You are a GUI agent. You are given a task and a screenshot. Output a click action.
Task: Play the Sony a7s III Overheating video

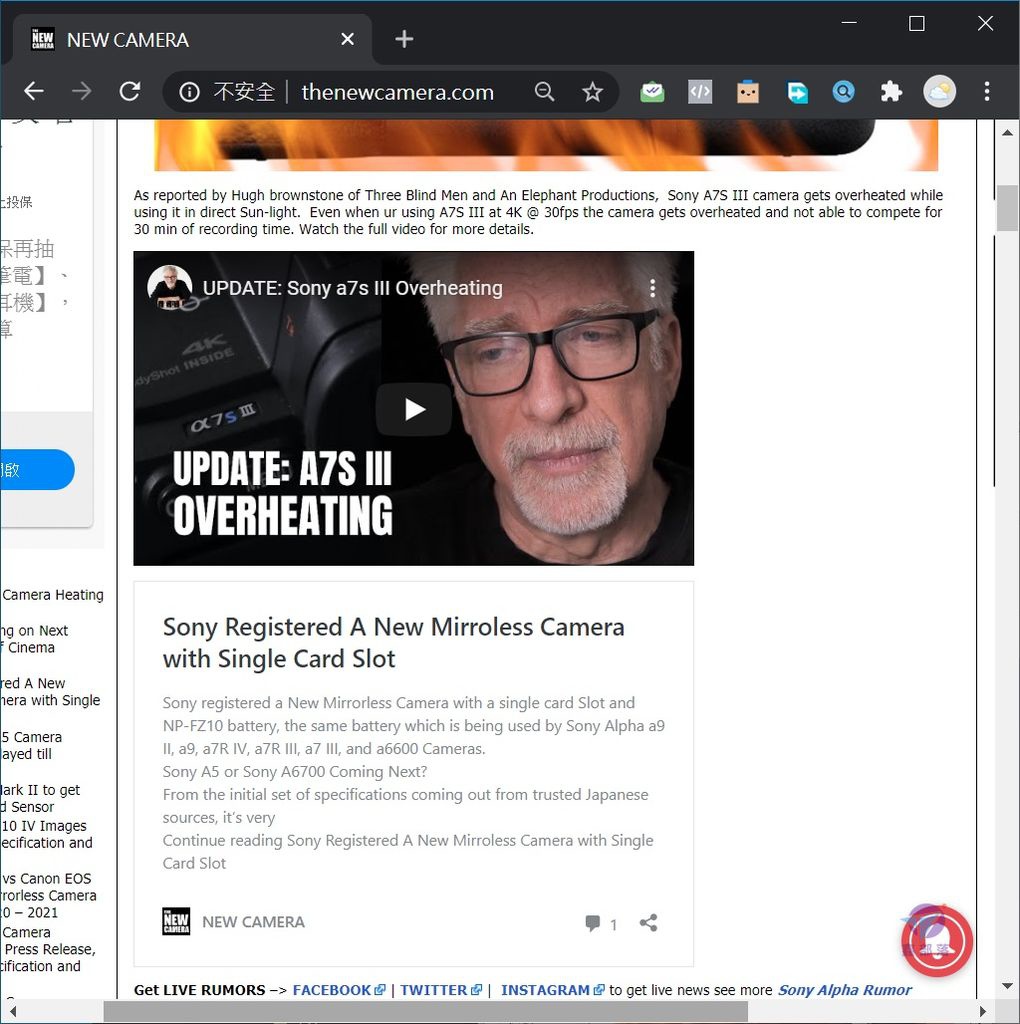414,409
